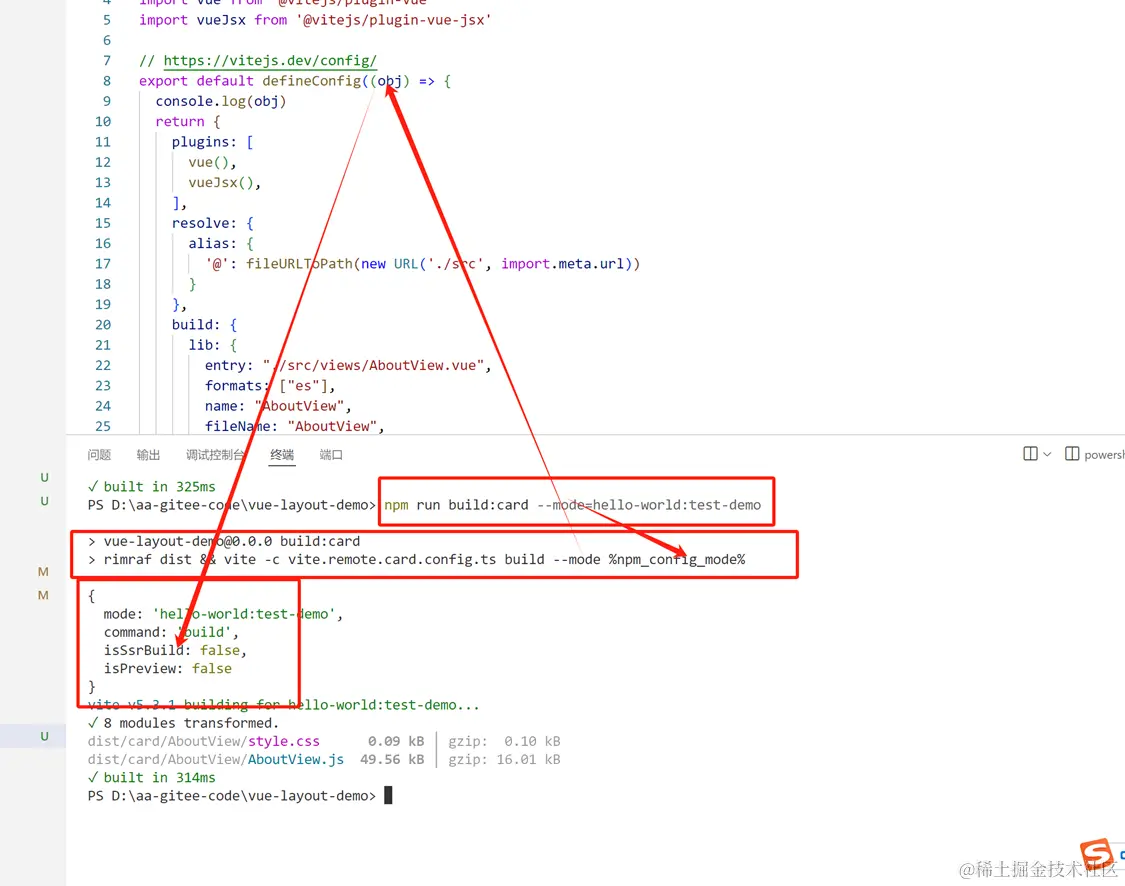Image resolution: width=1125 pixels, height=886 pixels.
Task: Click the 'isSsrBuild: false' output line
Action: coord(175,650)
